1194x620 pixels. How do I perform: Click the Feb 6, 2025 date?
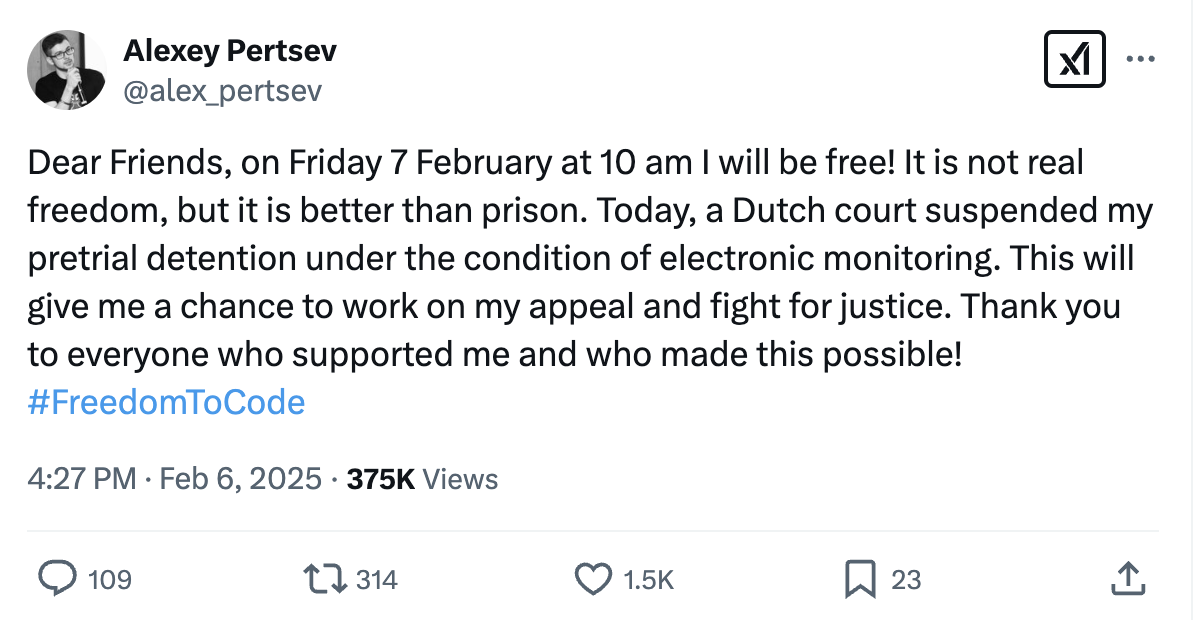(241, 479)
